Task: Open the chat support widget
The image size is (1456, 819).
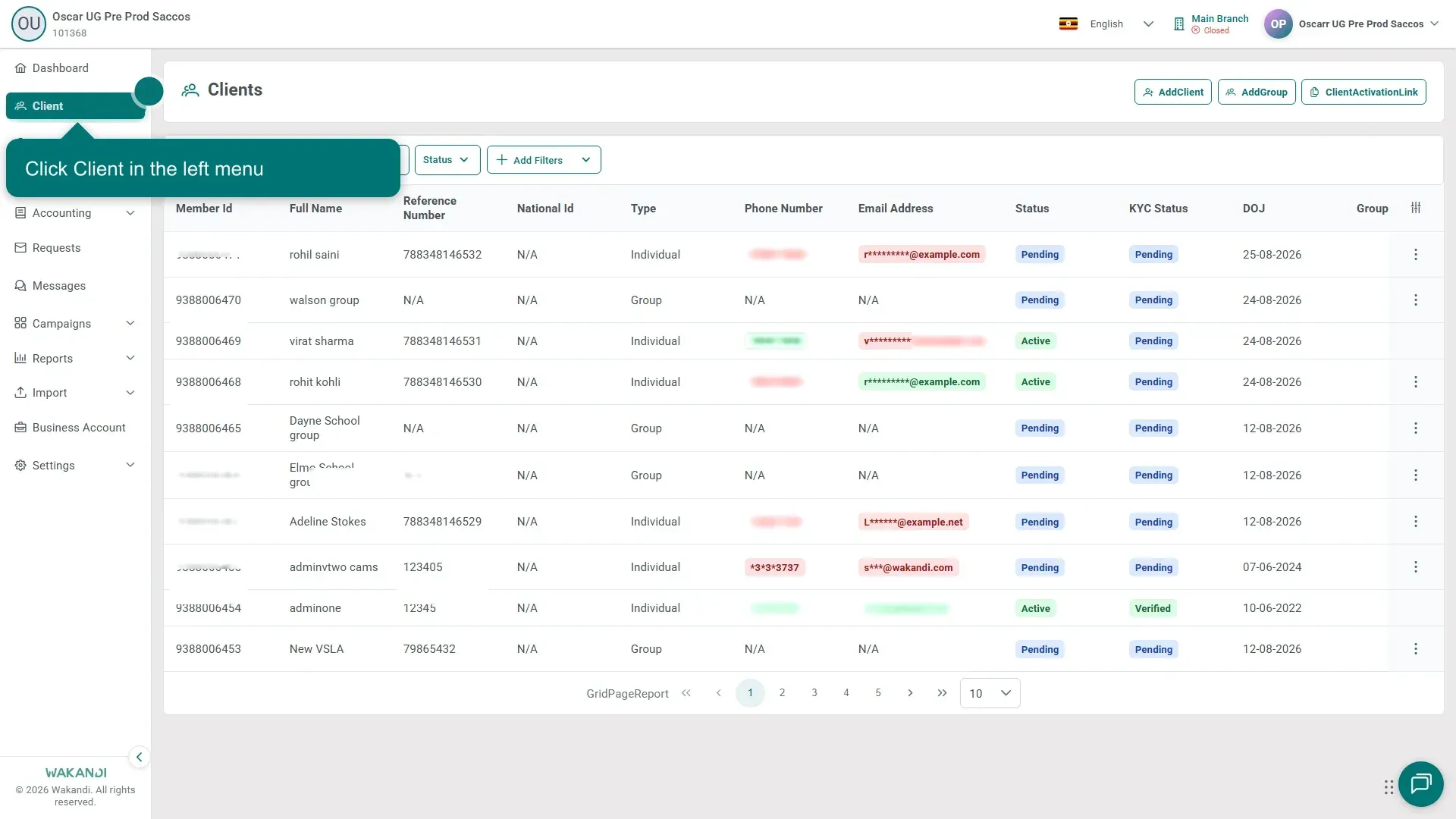Action: click(x=1420, y=784)
